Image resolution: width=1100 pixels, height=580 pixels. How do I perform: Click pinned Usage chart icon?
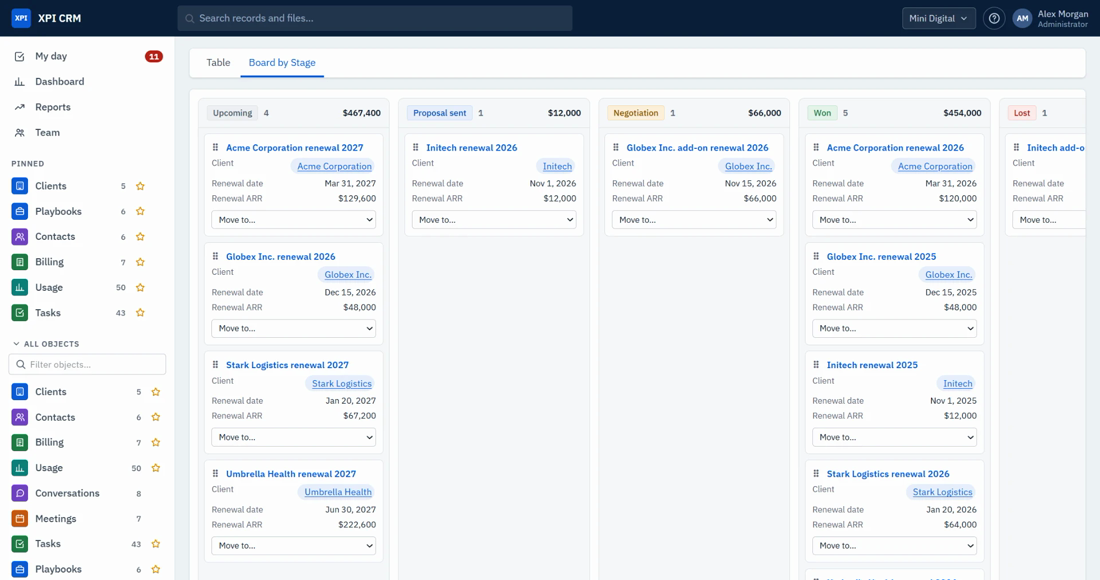coord(20,288)
